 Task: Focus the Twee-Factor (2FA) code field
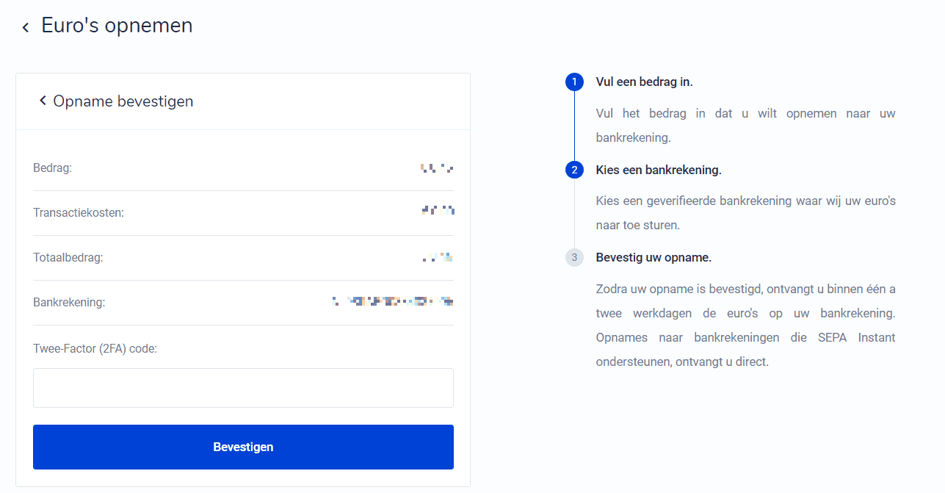[243, 388]
